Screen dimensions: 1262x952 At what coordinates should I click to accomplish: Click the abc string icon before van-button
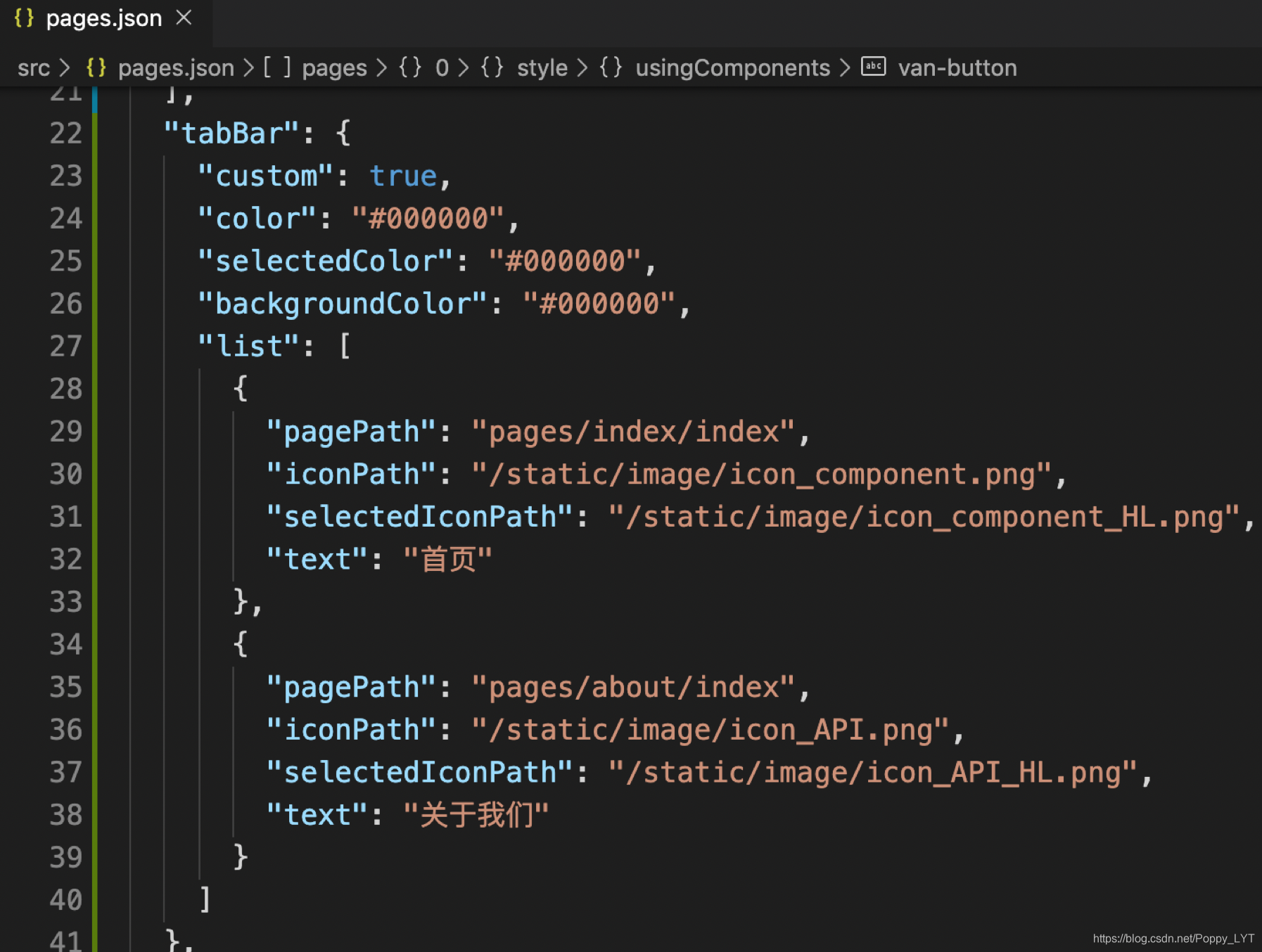(873, 67)
